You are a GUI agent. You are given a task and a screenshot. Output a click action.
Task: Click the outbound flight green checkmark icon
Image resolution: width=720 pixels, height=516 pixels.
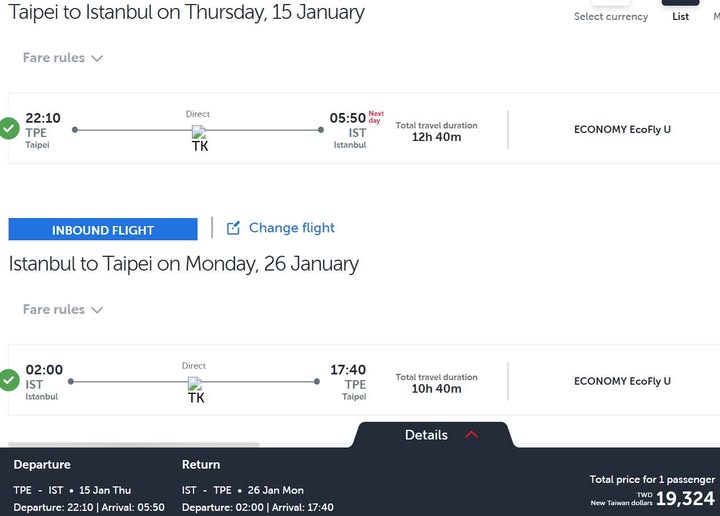click(9, 128)
